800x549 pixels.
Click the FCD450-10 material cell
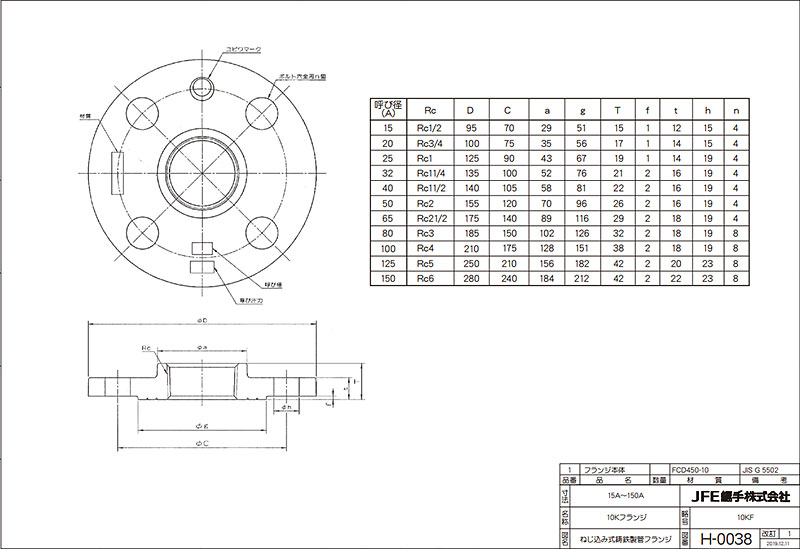692,469
